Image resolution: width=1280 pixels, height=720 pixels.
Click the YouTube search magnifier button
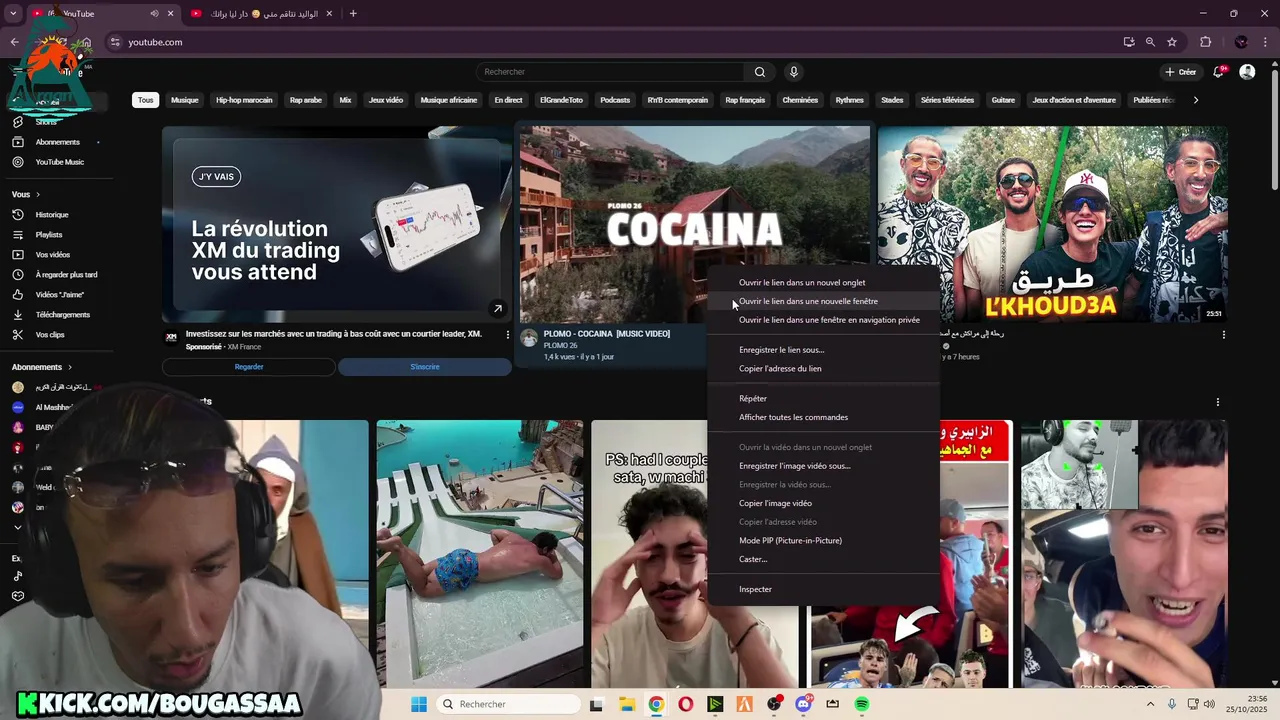click(x=759, y=72)
